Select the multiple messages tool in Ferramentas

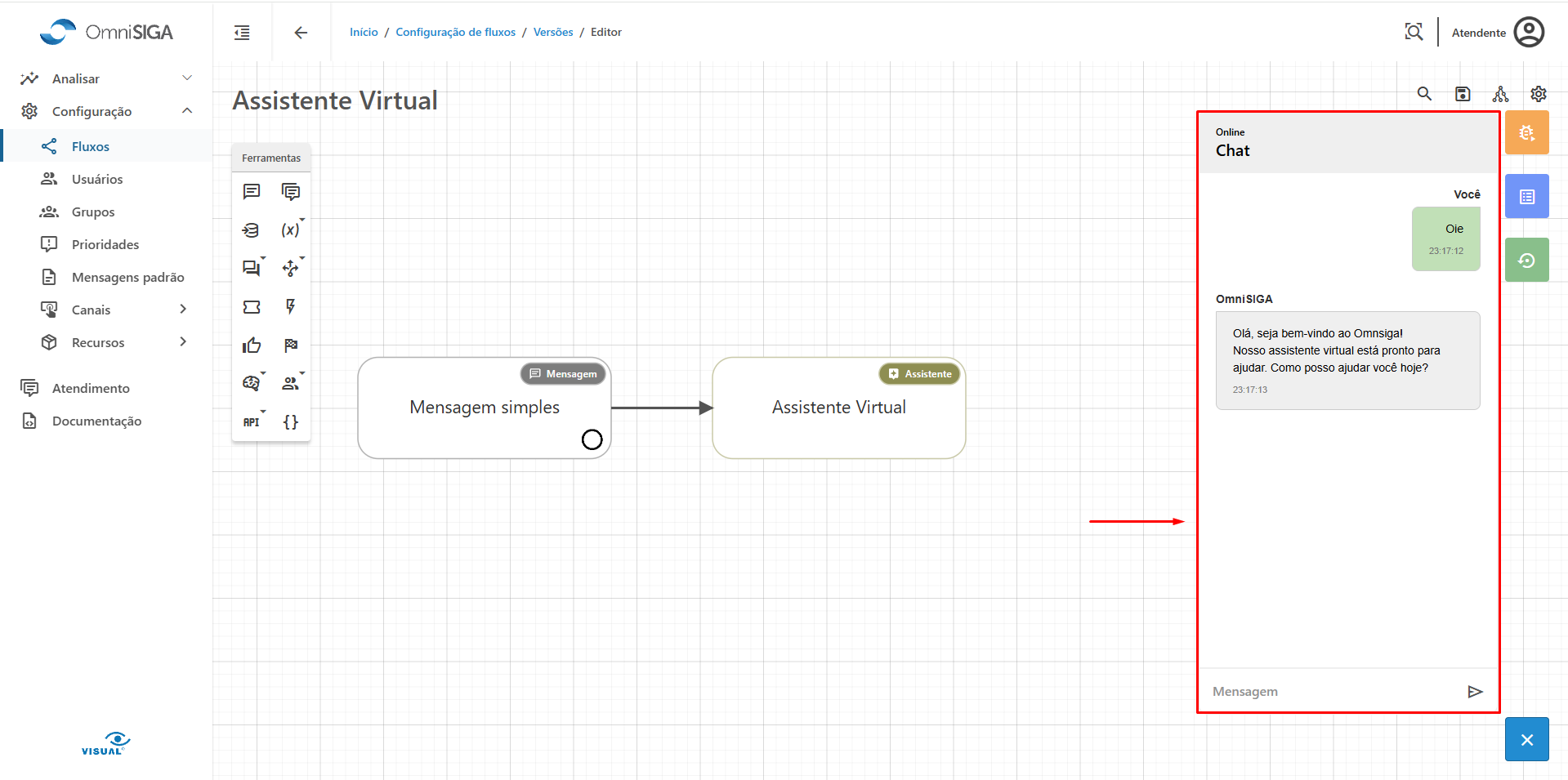click(x=291, y=191)
